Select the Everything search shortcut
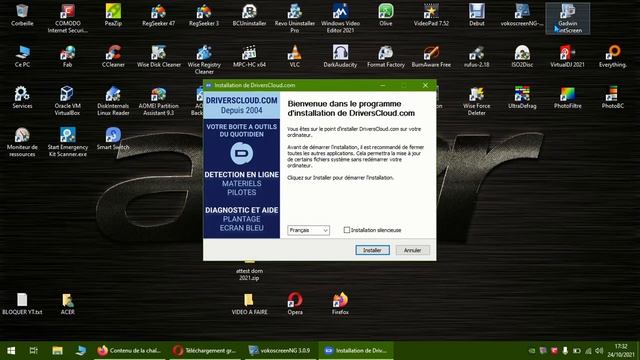 point(613,56)
